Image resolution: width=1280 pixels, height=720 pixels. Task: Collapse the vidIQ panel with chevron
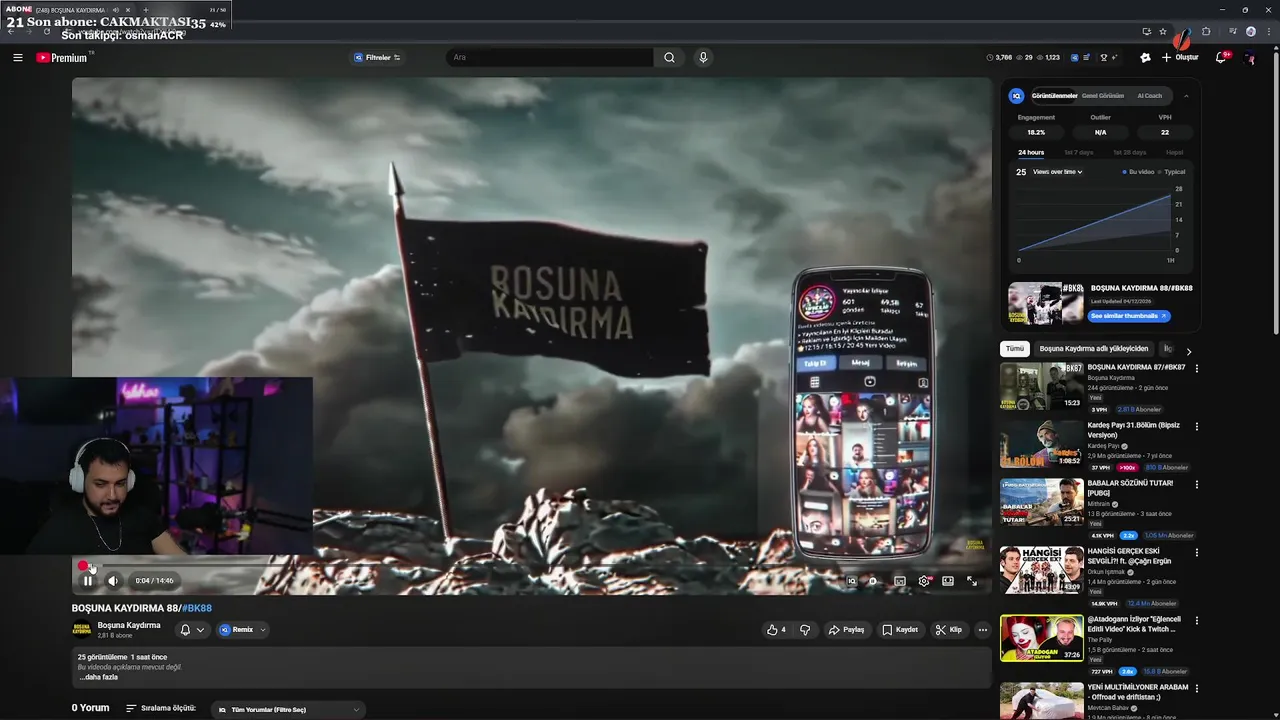pyautogui.click(x=1186, y=96)
